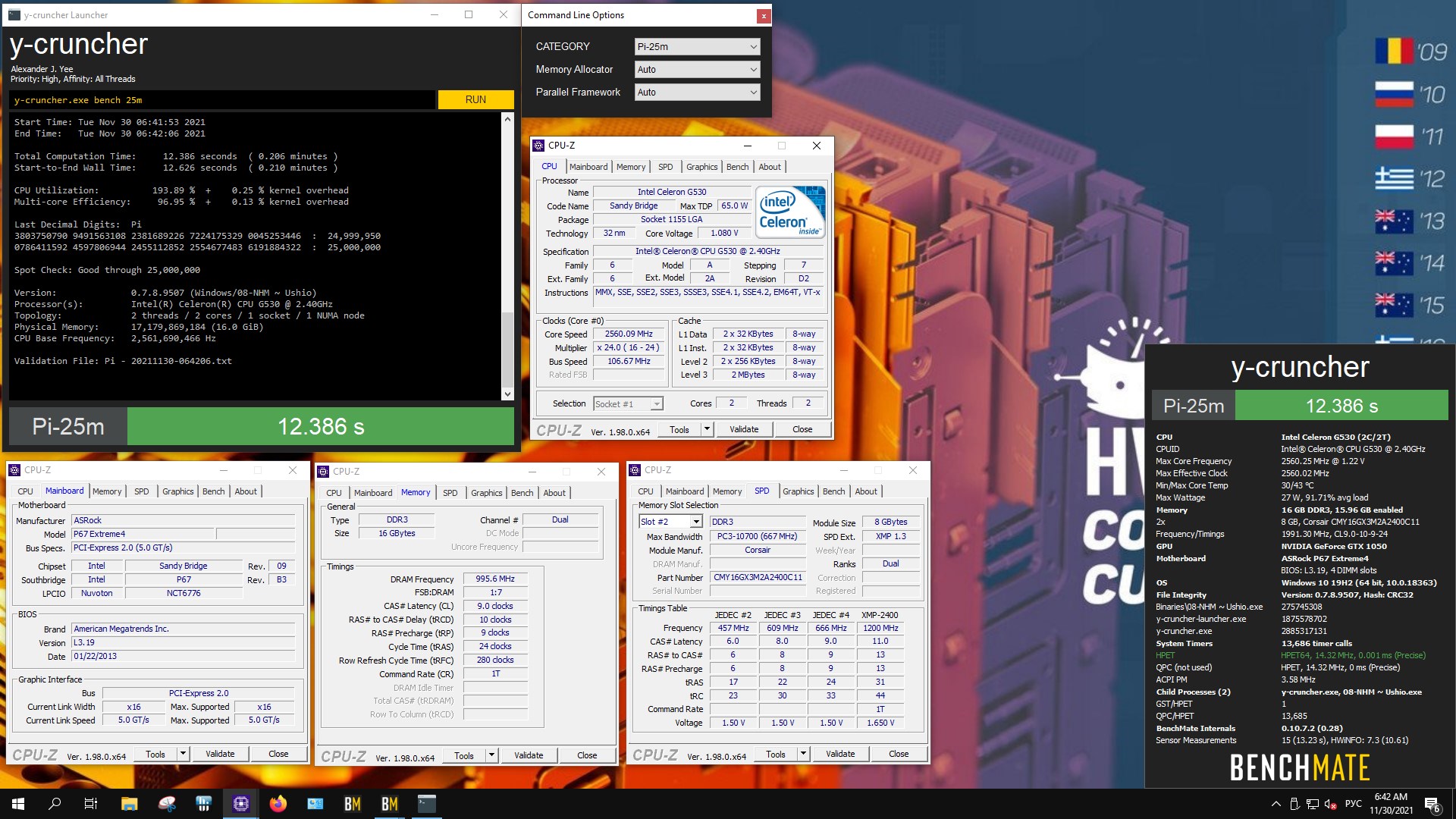
Task: Switch to Graphics tab in SPD CPU-Z window
Action: pos(798,491)
